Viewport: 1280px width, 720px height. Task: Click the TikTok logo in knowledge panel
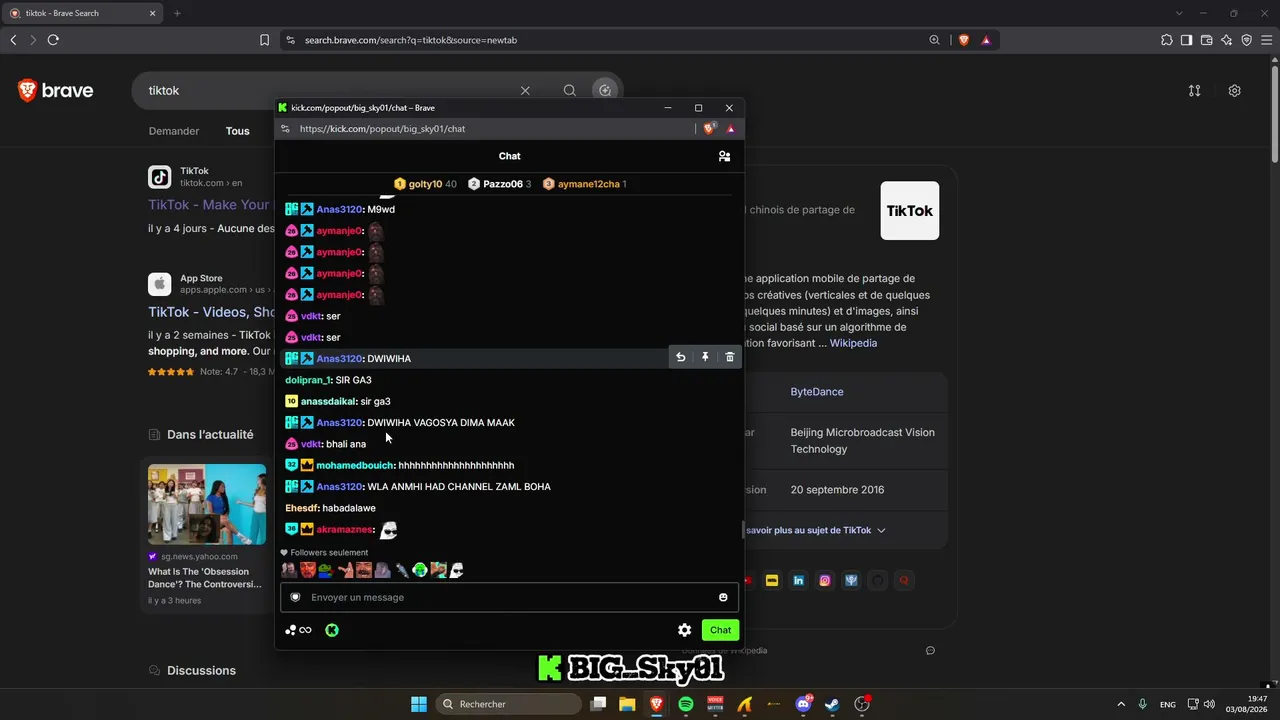(x=910, y=211)
